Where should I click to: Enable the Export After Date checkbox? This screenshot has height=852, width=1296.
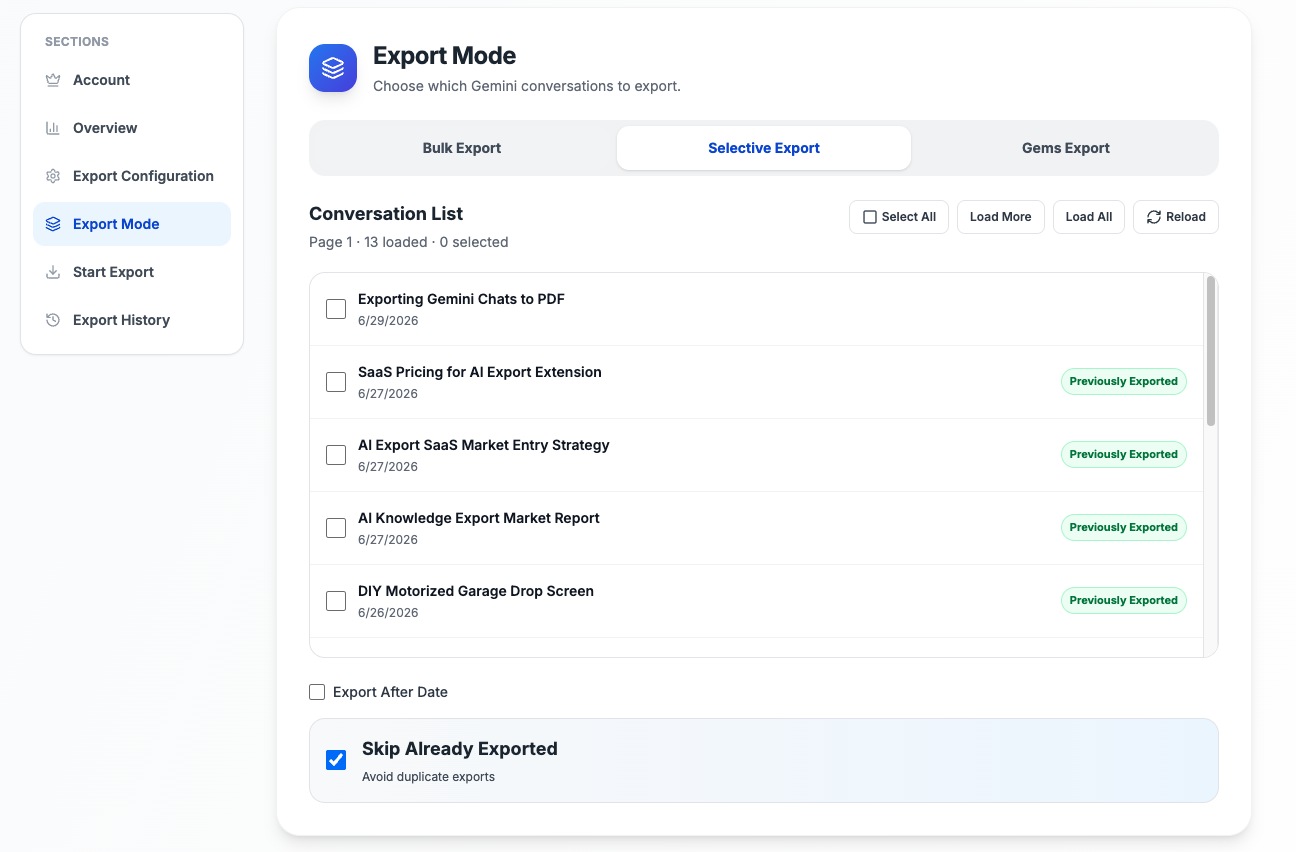click(317, 692)
